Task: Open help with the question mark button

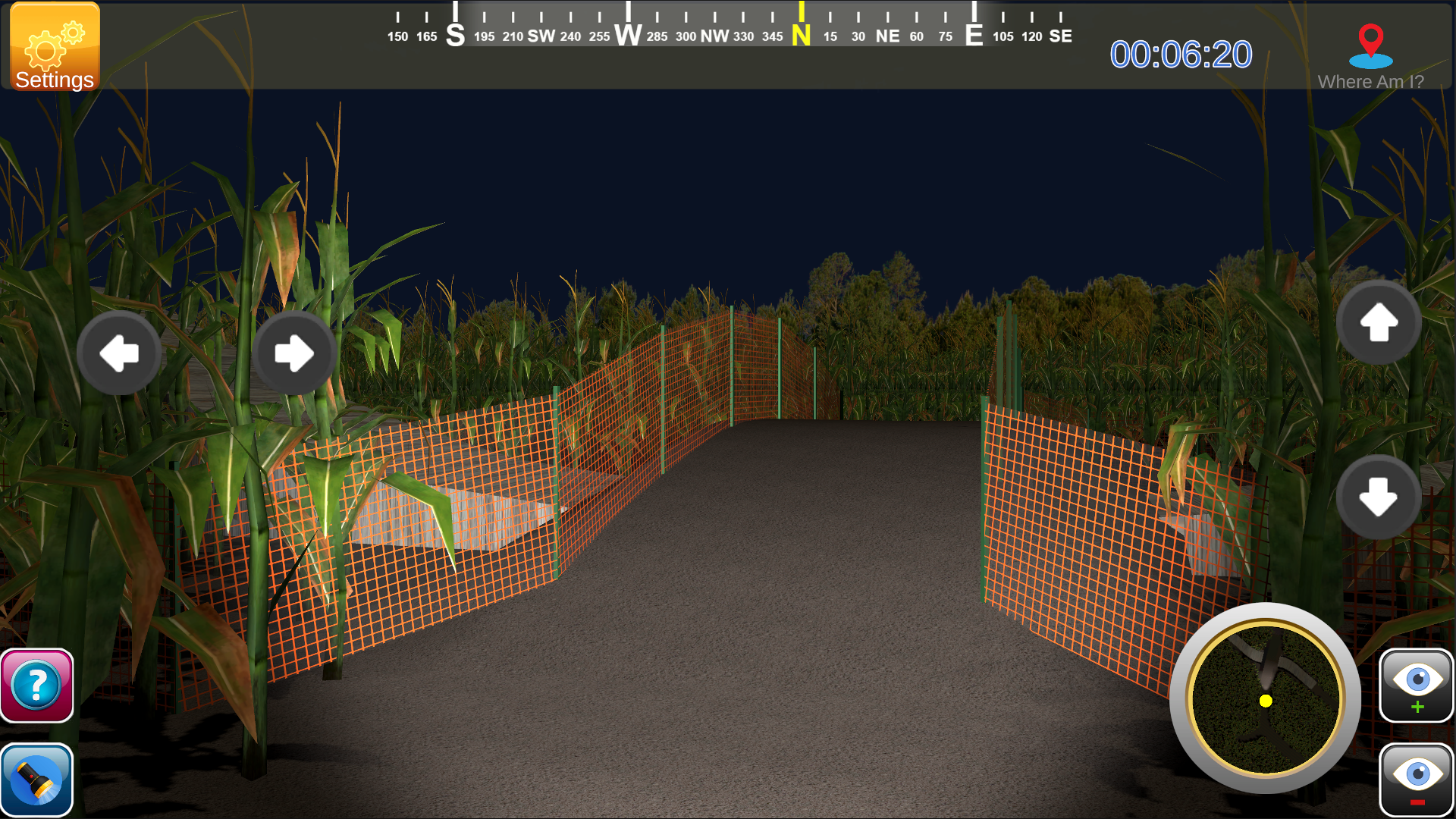Action: 36,685
